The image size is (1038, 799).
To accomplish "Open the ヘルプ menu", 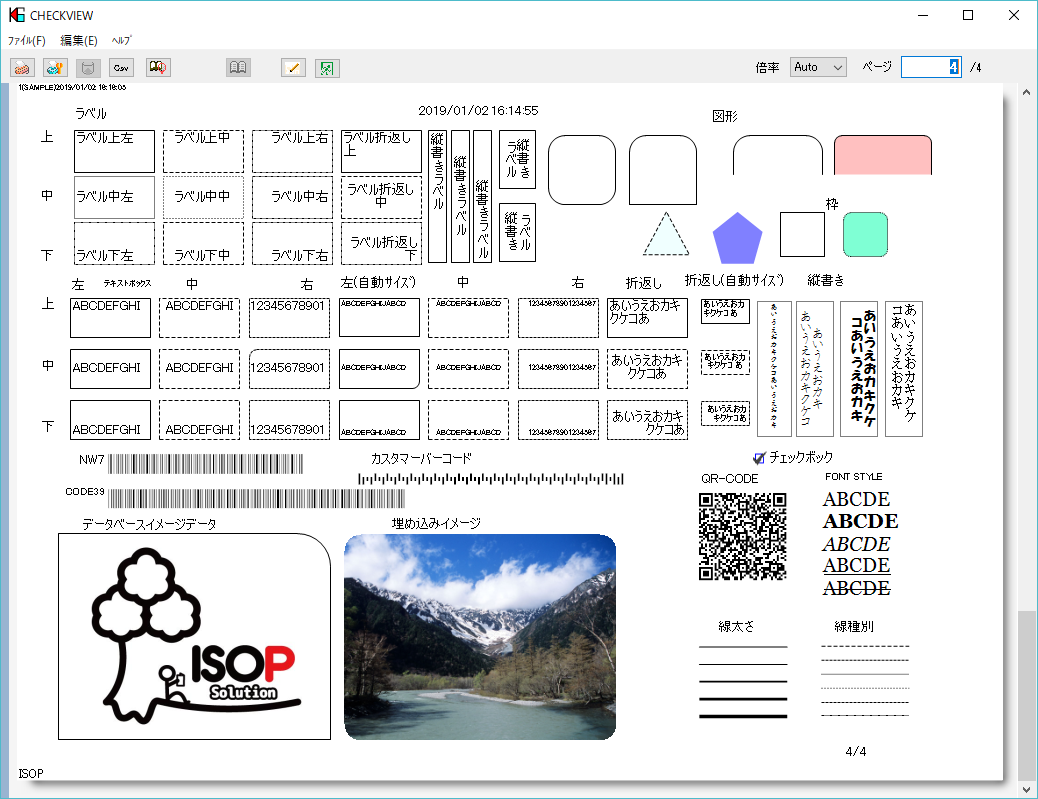I will click(121, 40).
